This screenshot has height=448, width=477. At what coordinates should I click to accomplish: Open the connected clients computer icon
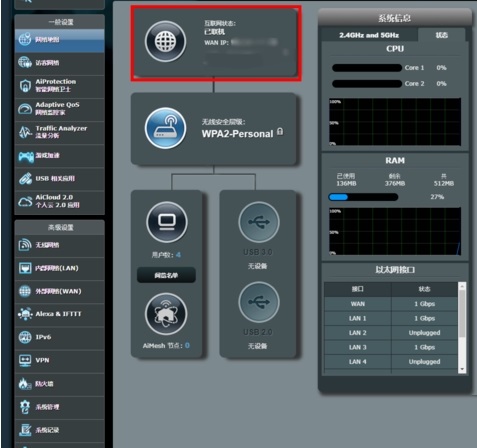167,222
